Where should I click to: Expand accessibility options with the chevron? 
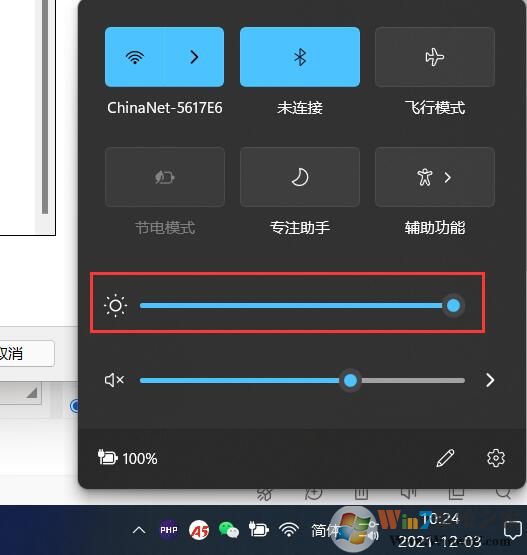tap(448, 177)
